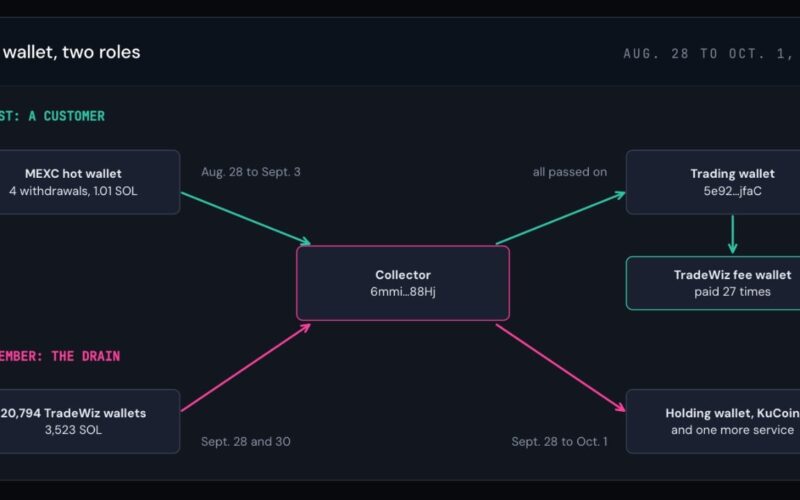This screenshot has height=500, width=800.
Task: Click the 20,794 TradeWiz wallets box
Action: pos(89,421)
